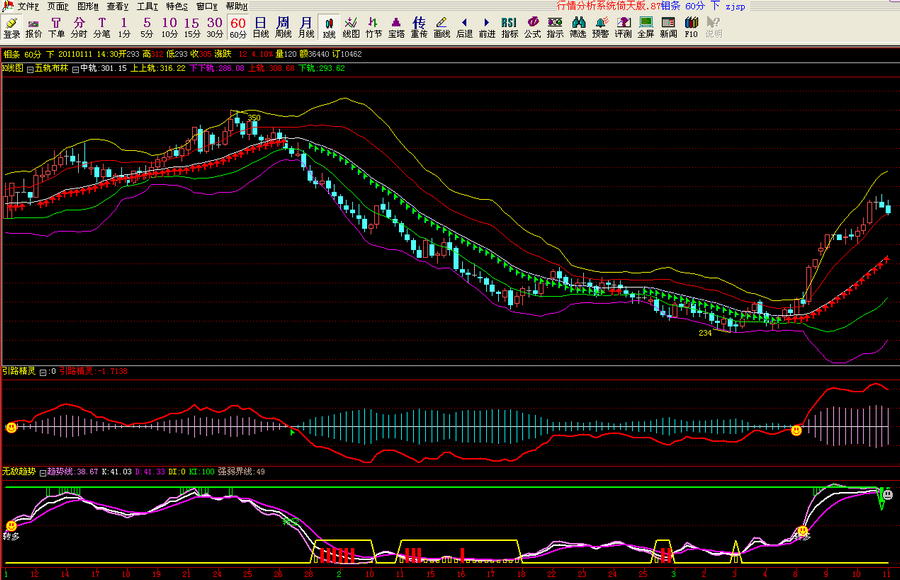Click the 后退 back arrow button
This screenshot has height=580, width=900.
click(x=464, y=27)
